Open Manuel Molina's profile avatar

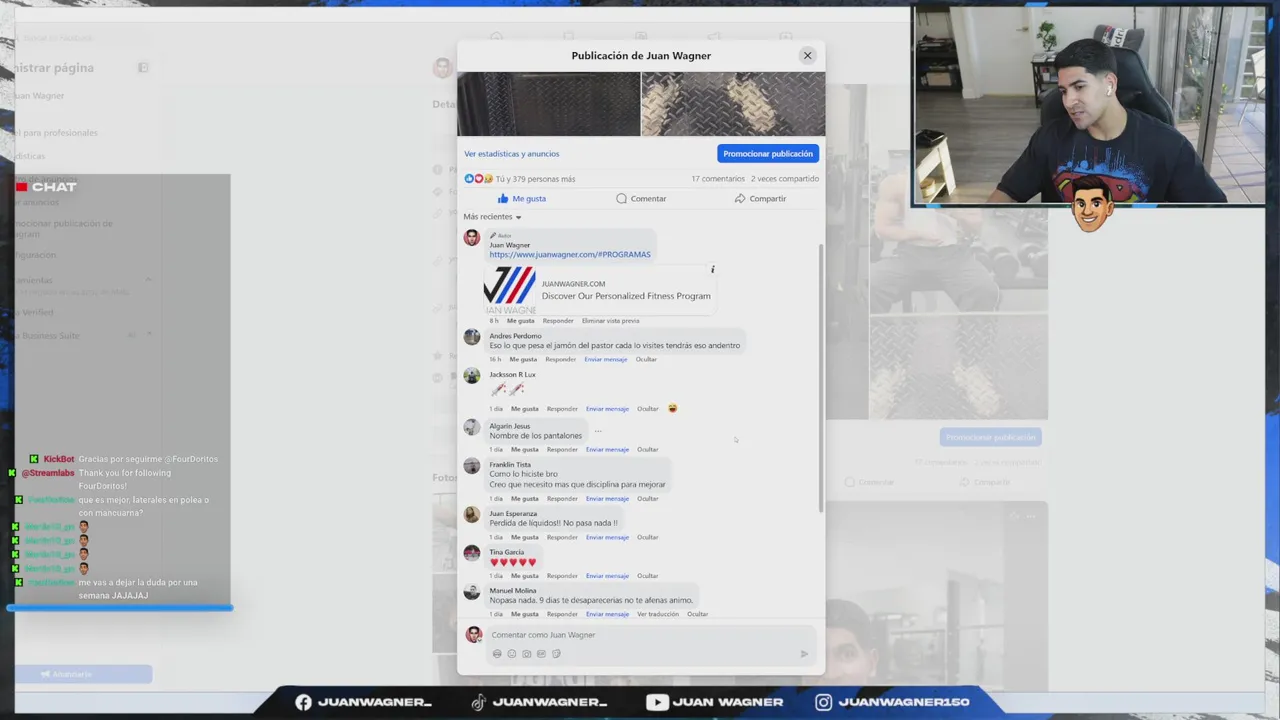472,592
